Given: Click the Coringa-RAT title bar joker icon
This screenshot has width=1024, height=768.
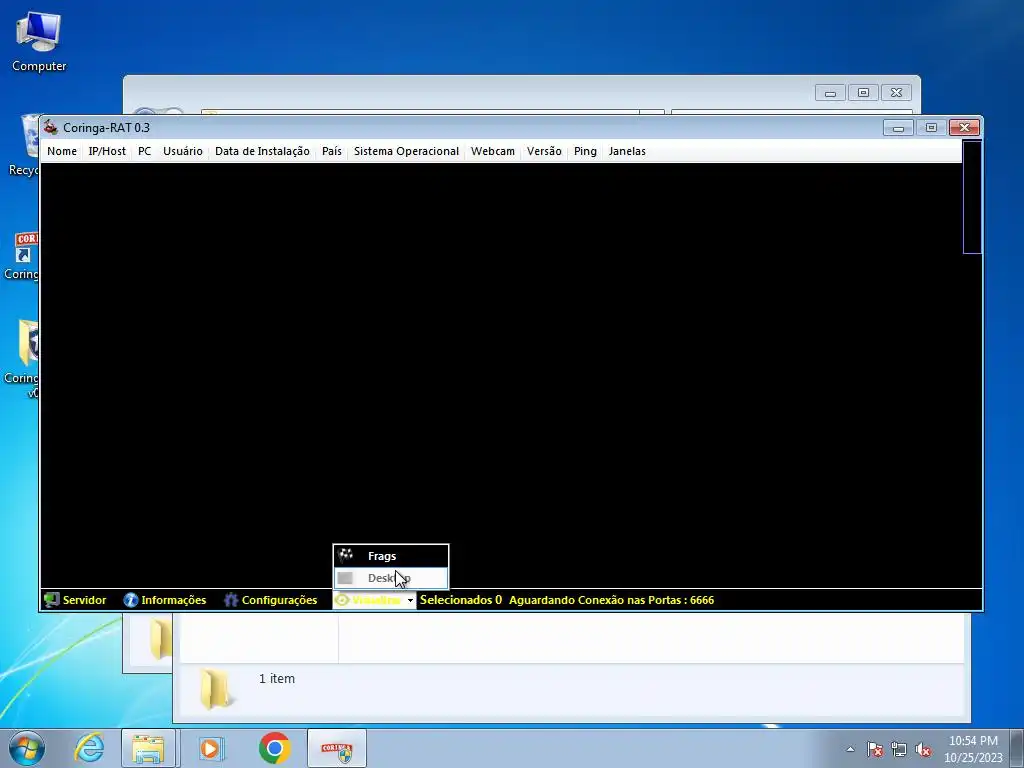Looking at the screenshot, I should click(x=51, y=127).
